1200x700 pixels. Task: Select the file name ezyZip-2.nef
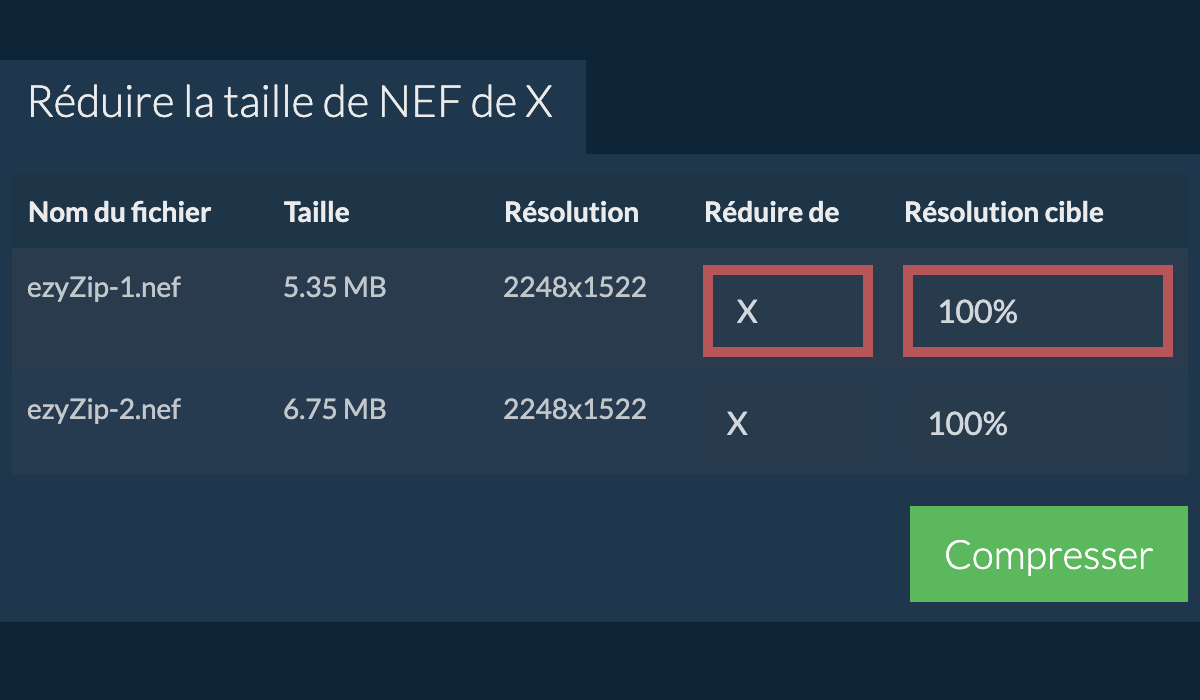[104, 409]
